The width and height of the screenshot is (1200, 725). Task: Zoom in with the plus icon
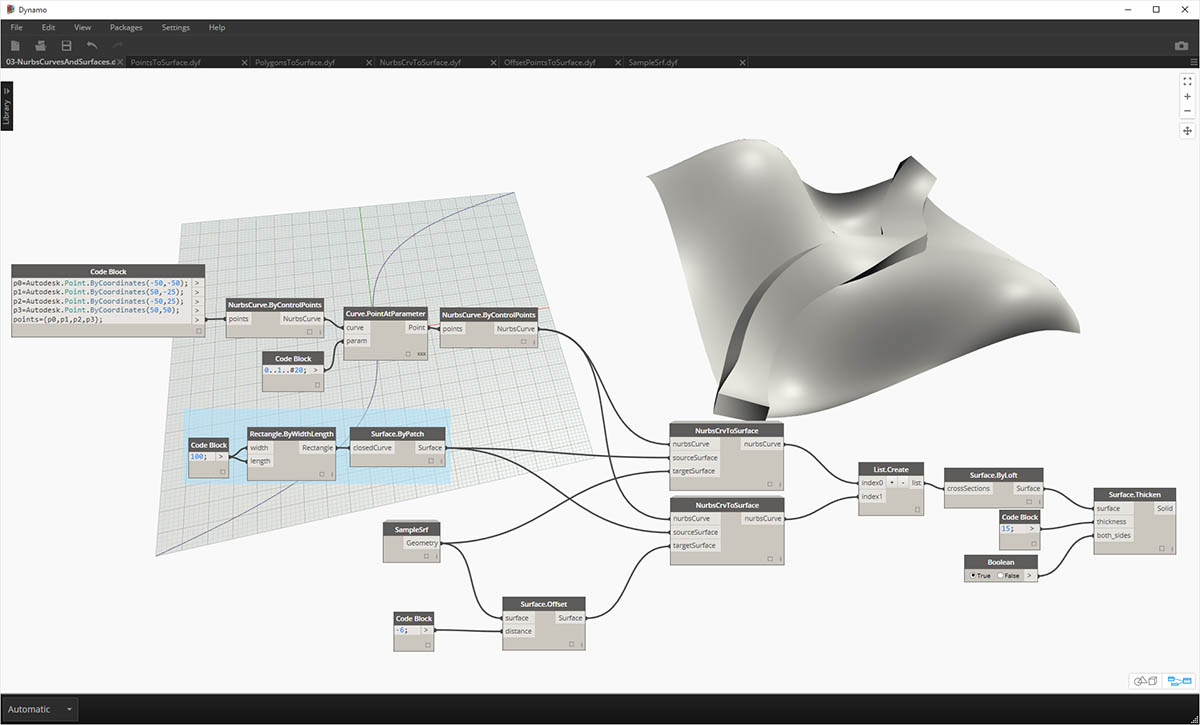click(1187, 97)
